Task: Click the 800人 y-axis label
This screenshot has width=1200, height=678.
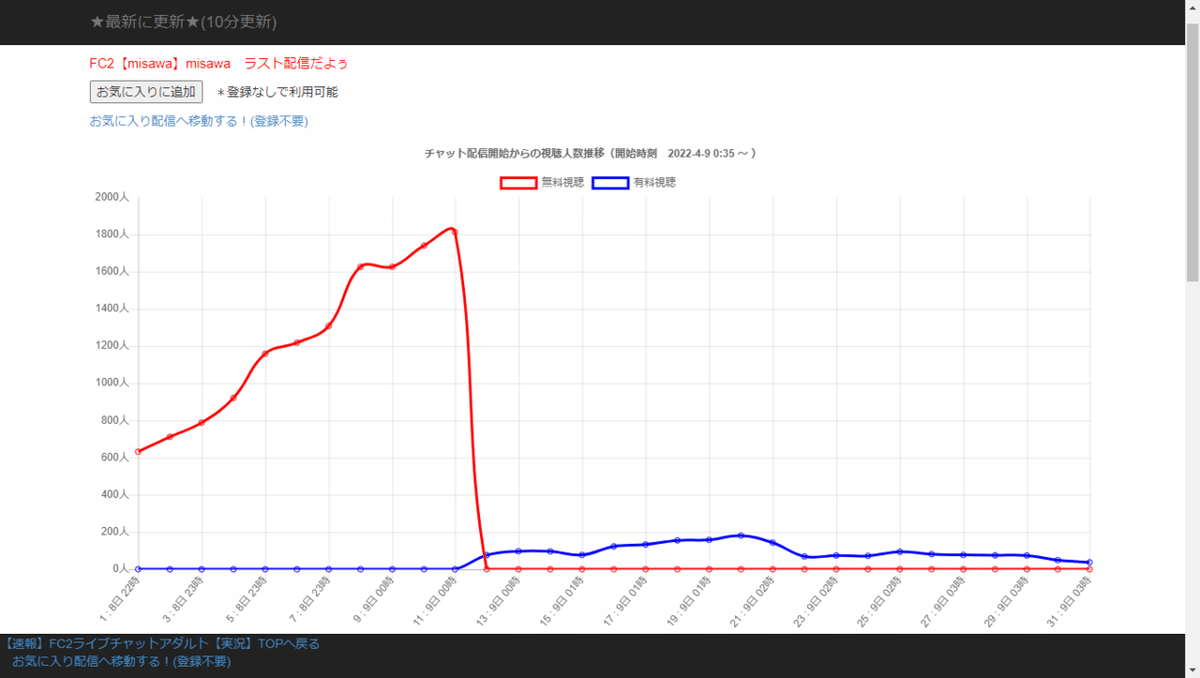Action: coord(115,421)
